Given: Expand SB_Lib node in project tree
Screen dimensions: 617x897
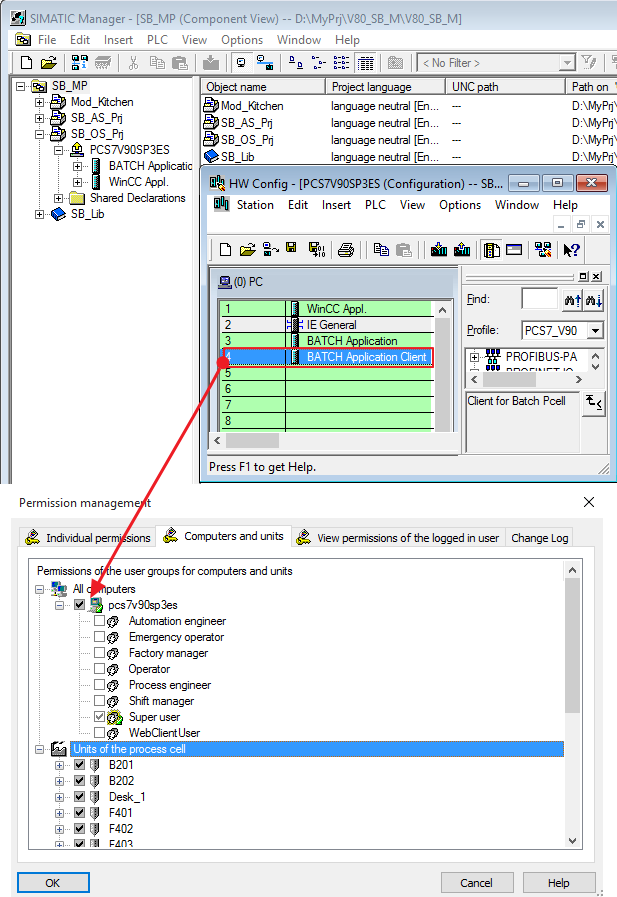Looking at the screenshot, I should click(39, 215).
